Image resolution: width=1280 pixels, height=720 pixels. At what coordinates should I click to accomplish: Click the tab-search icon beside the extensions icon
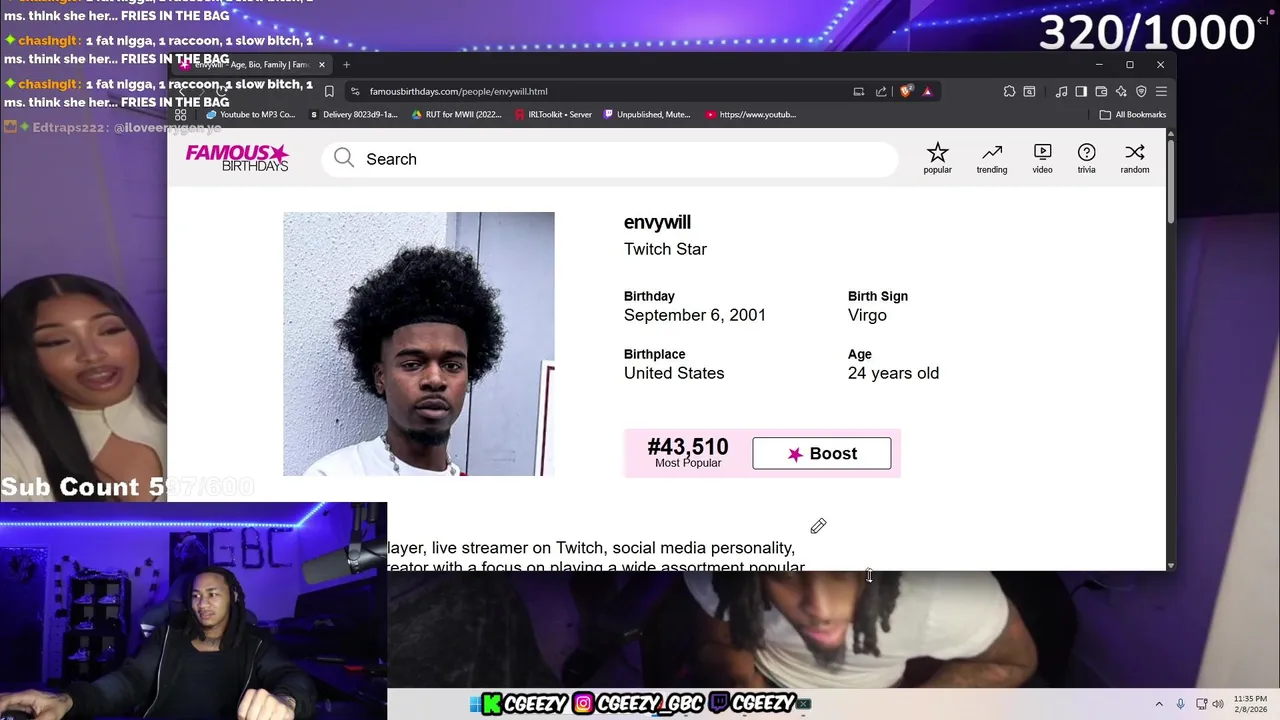coord(1029,91)
